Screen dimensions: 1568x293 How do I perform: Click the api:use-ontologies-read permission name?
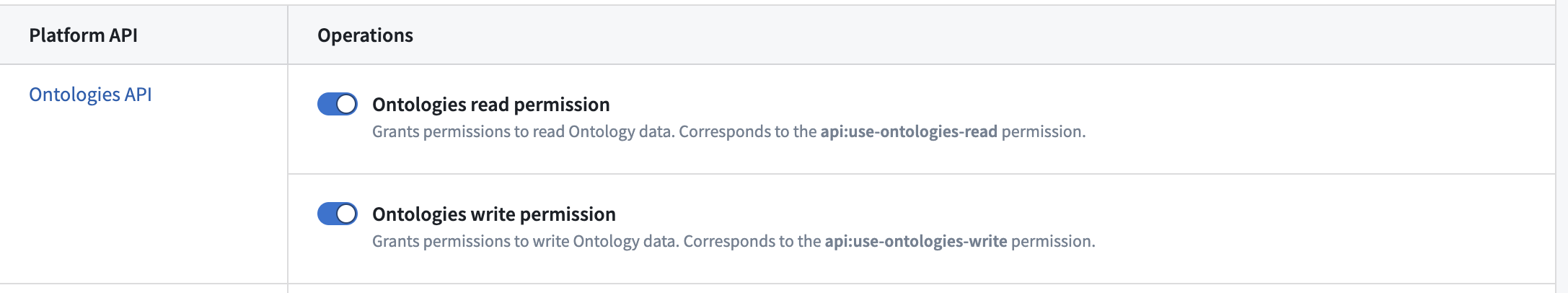(908, 132)
